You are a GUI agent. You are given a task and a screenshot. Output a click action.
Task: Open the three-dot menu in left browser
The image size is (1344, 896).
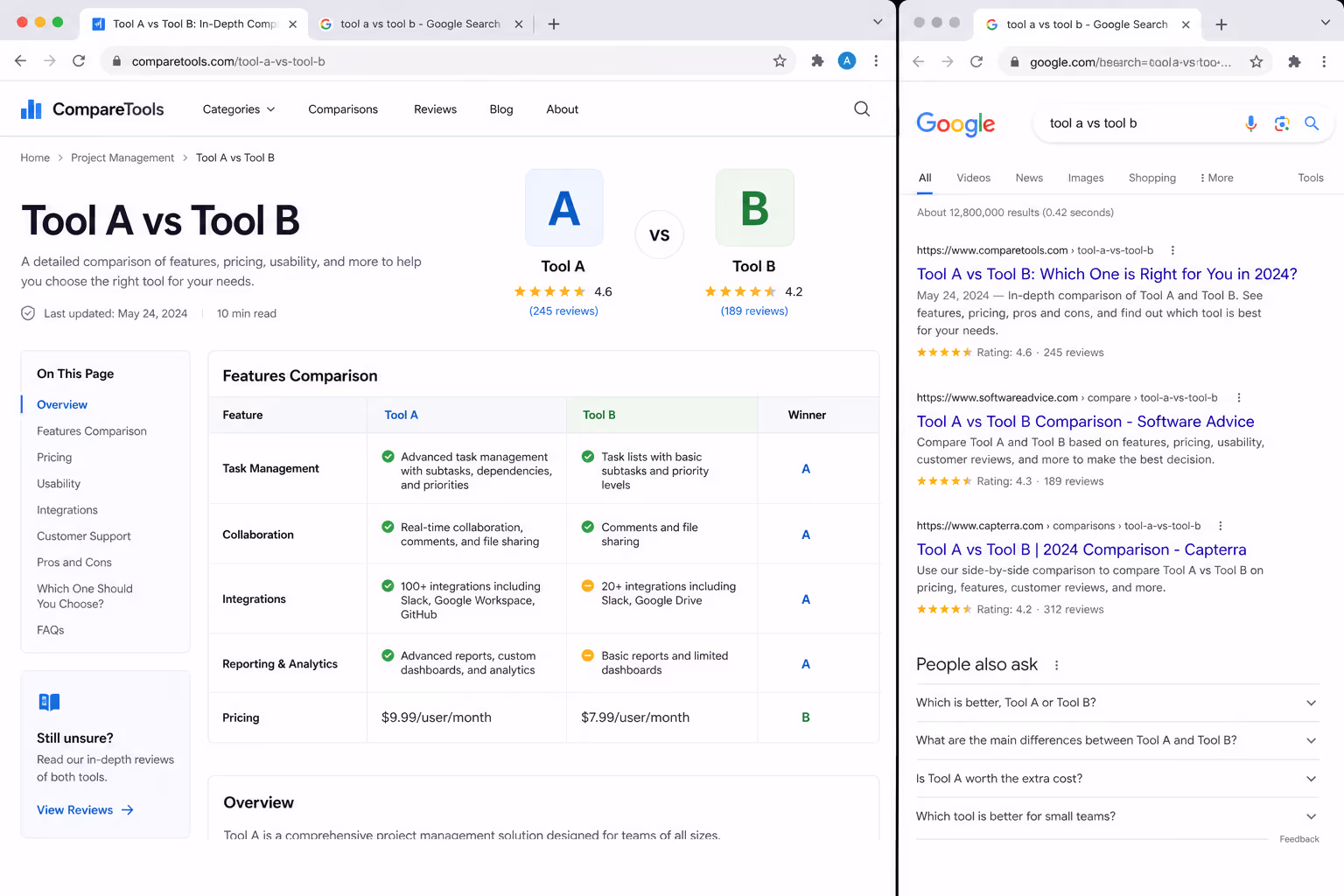pyautogui.click(x=876, y=61)
